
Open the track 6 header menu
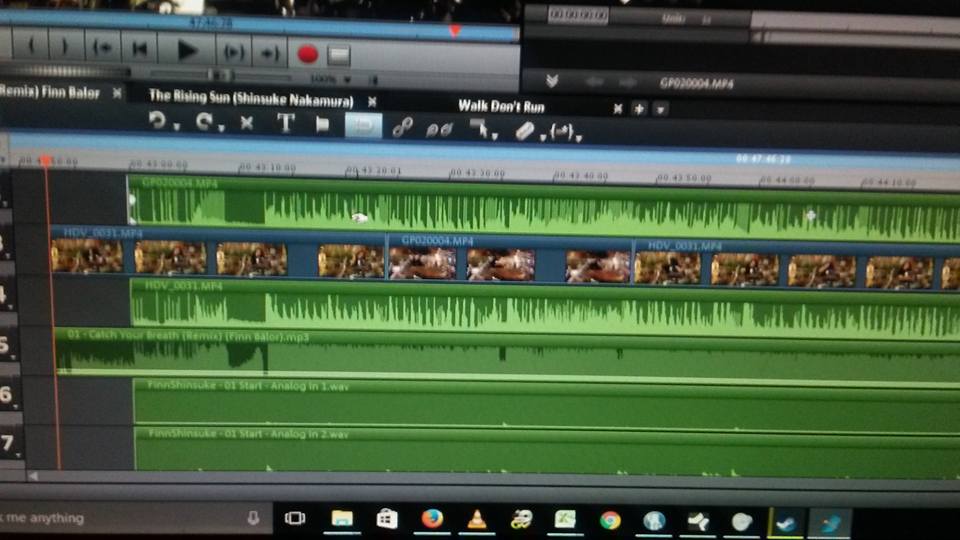15,405
